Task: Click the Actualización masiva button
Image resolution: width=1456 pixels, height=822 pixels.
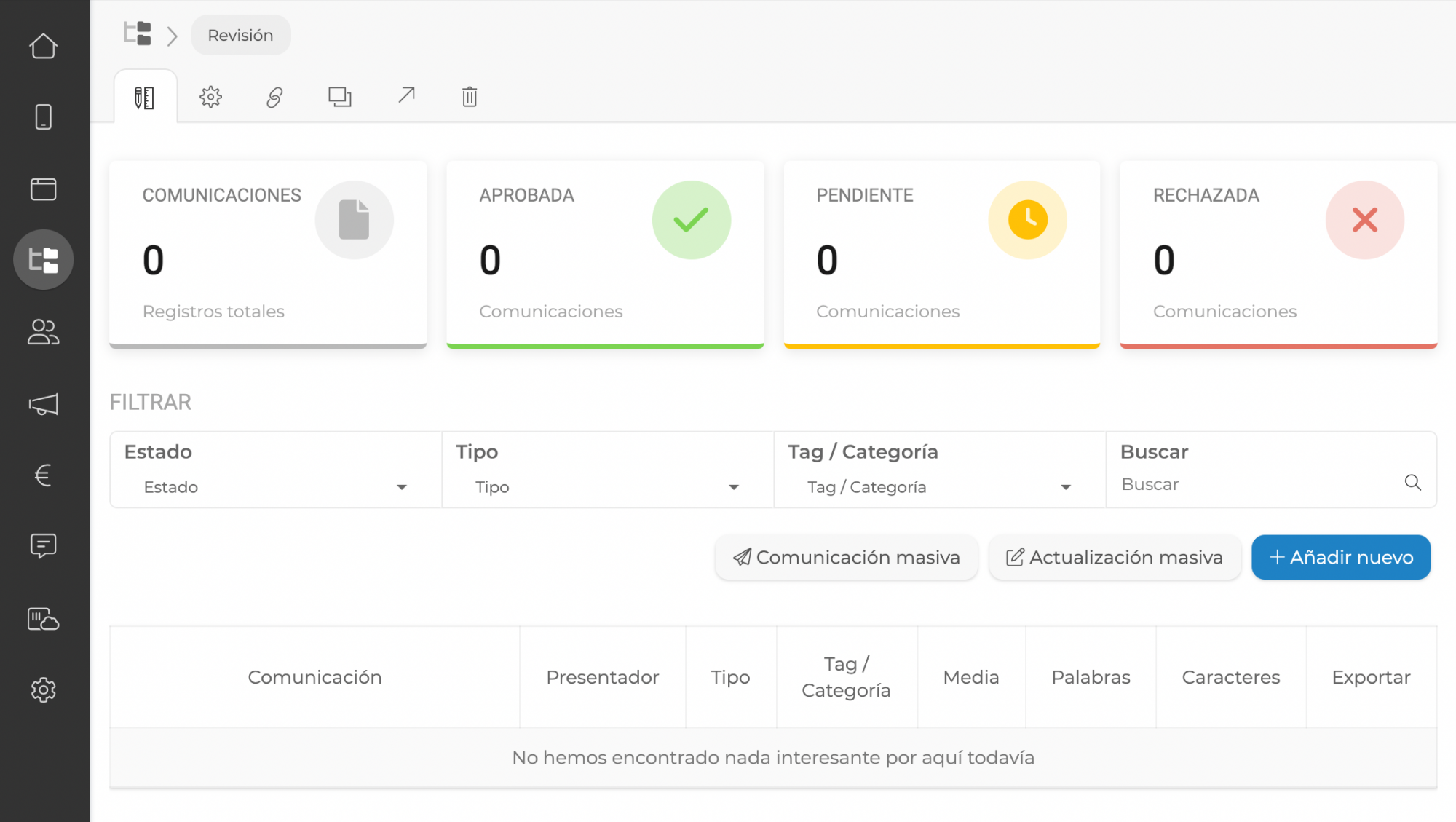Action: coord(1115,557)
